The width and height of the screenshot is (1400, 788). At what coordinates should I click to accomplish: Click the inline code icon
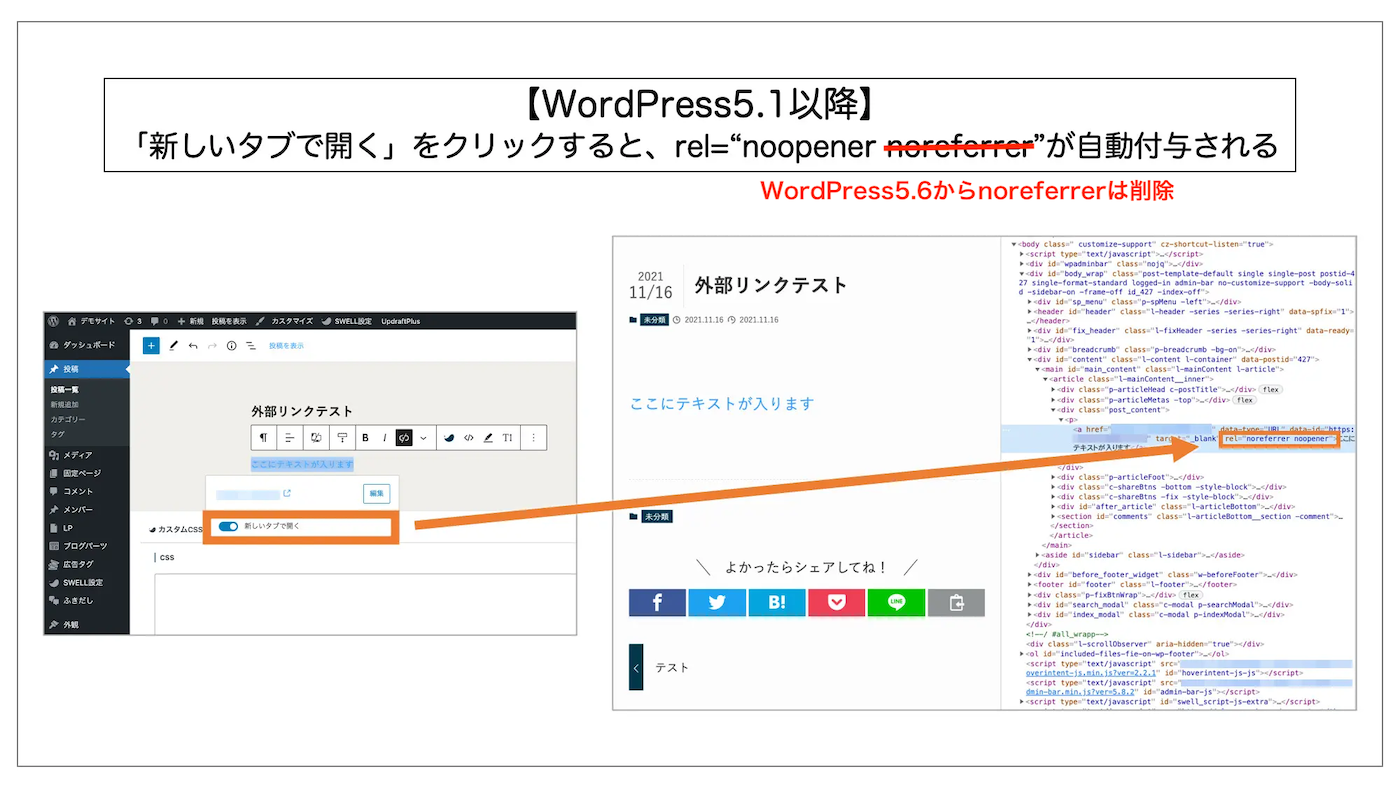[468, 437]
